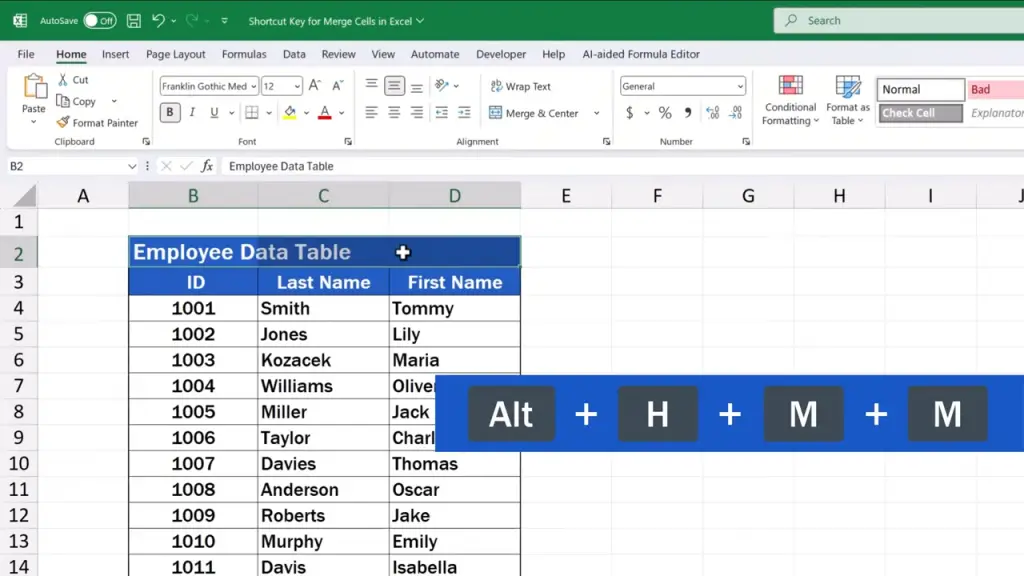Click the Save icon in title bar
1024x576 pixels.
click(133, 20)
